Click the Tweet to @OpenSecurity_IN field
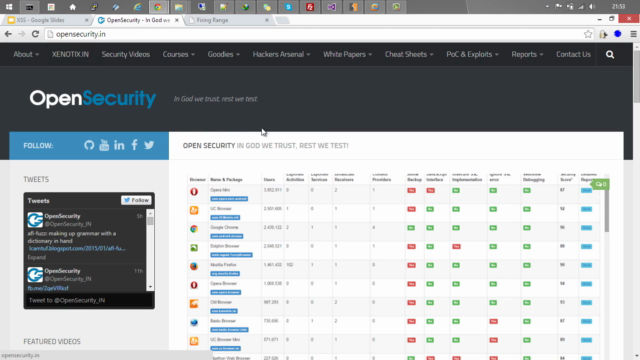 click(x=89, y=300)
